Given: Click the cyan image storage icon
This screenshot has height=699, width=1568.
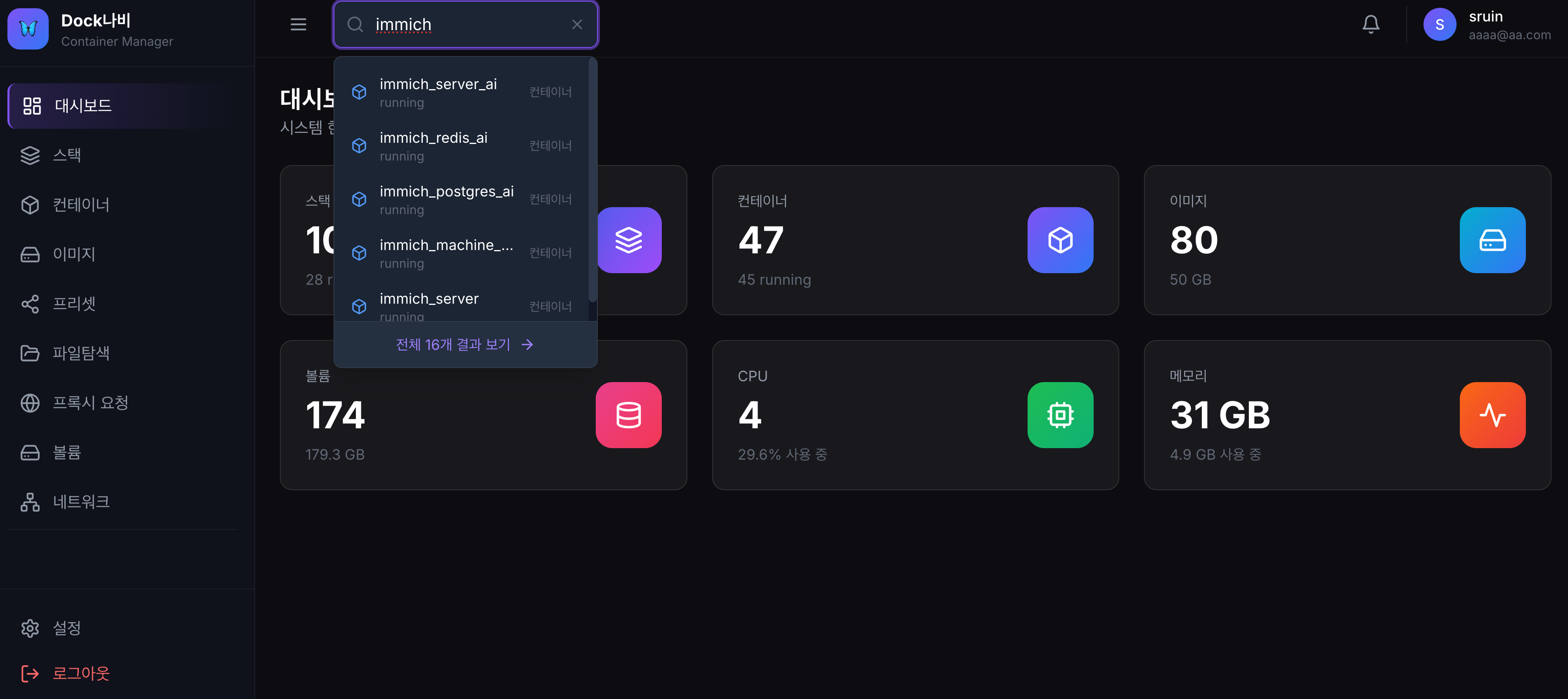Looking at the screenshot, I should (x=1492, y=240).
